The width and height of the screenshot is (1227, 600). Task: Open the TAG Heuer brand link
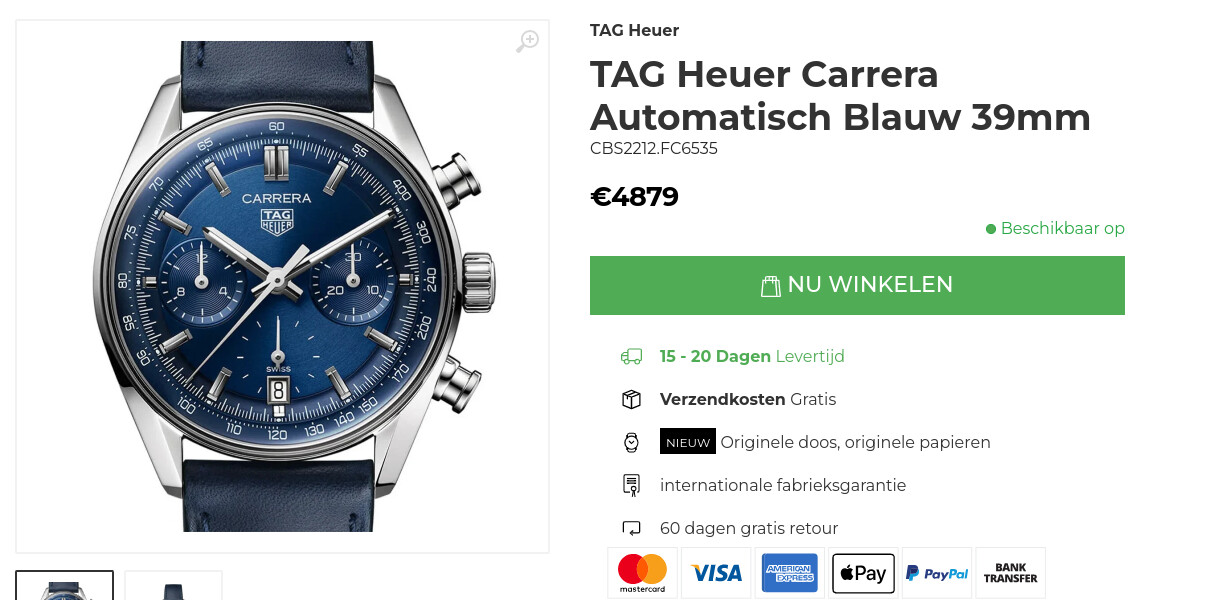(634, 31)
